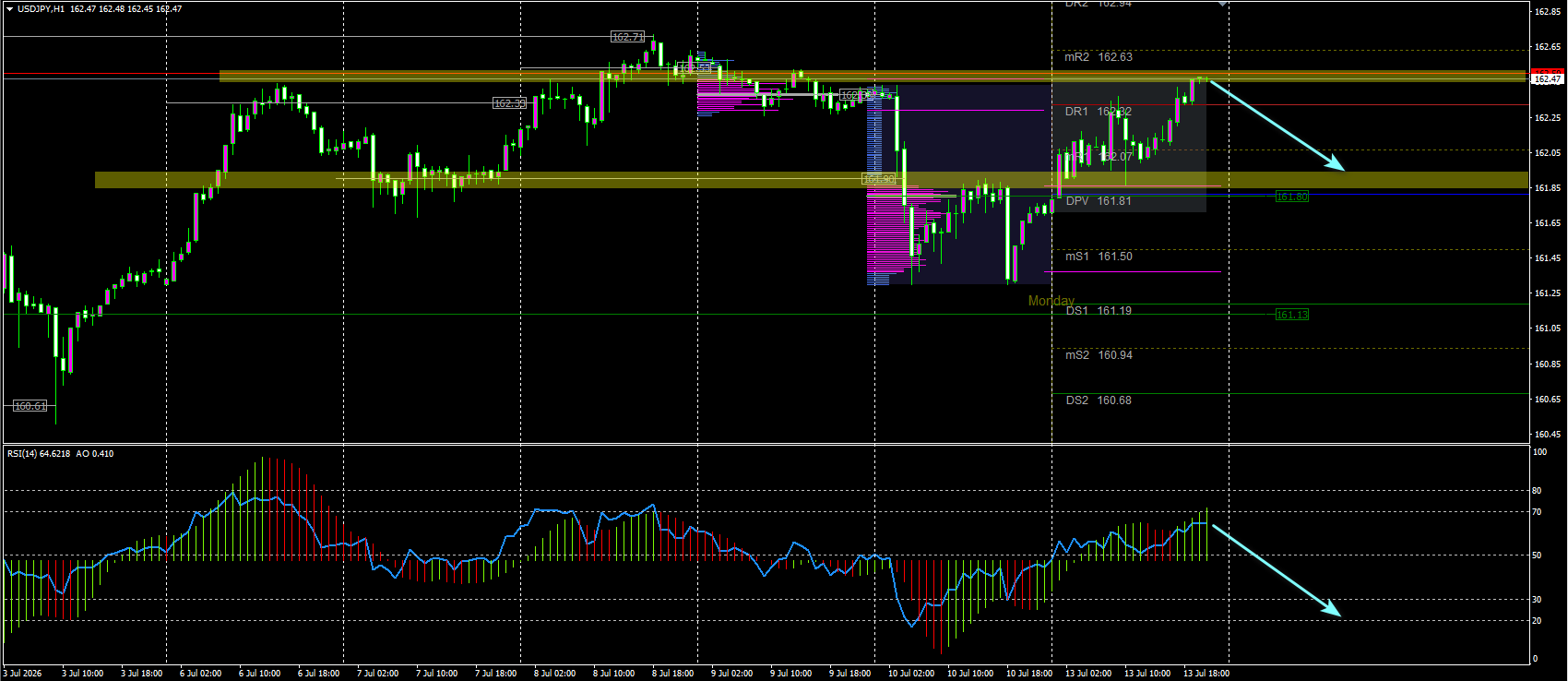Select the DS1 161.19 pivot label
The height and width of the screenshot is (681, 1568).
pyautogui.click(x=1099, y=311)
